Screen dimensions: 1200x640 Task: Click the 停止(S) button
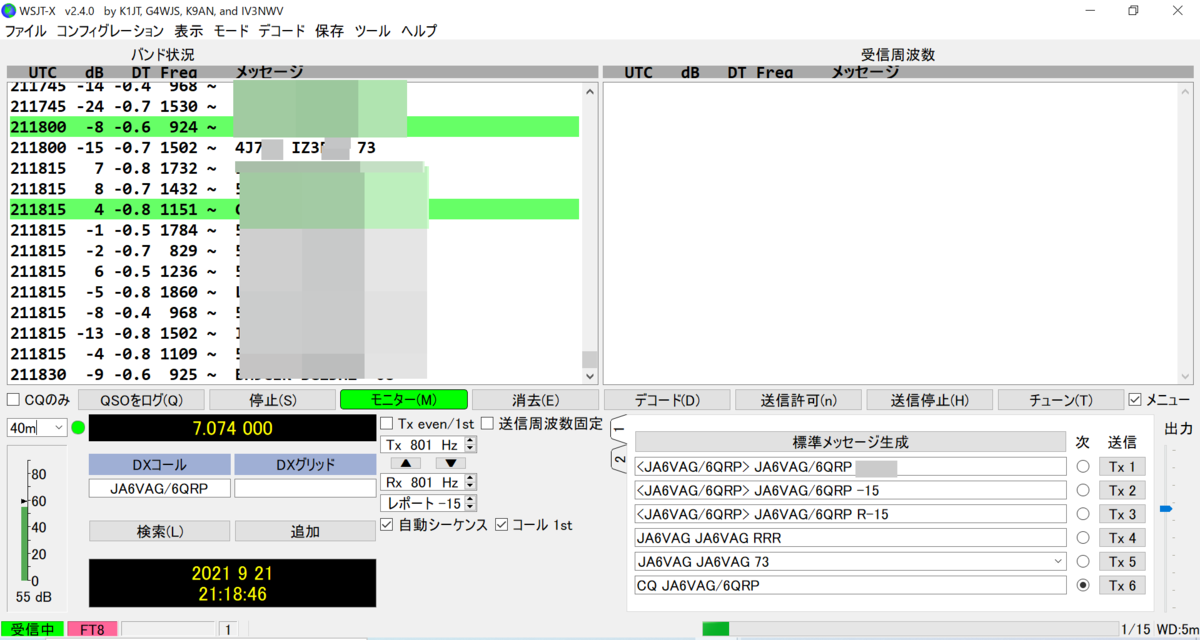point(272,400)
